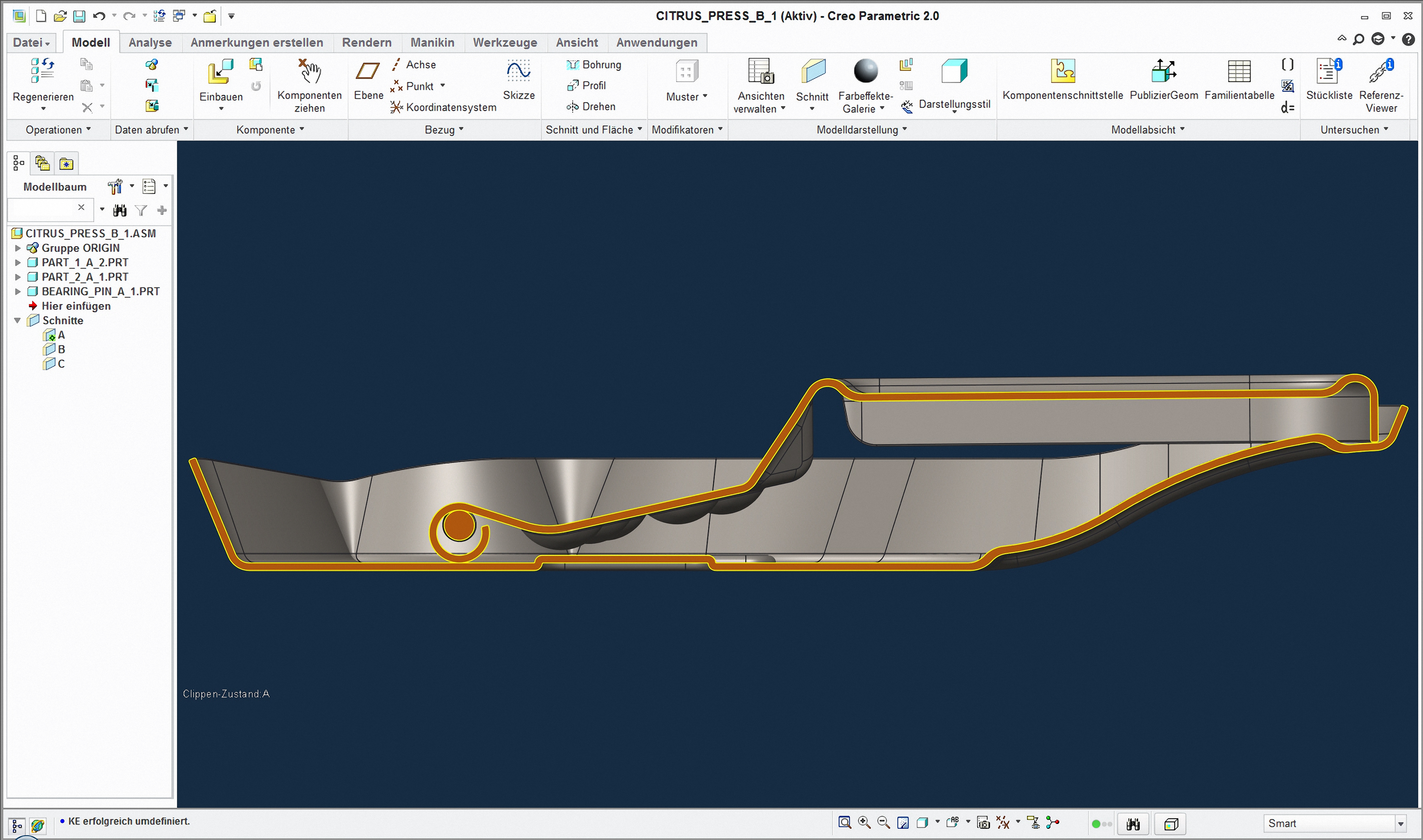Open the Smart selection filter dropdown

coord(1400,824)
